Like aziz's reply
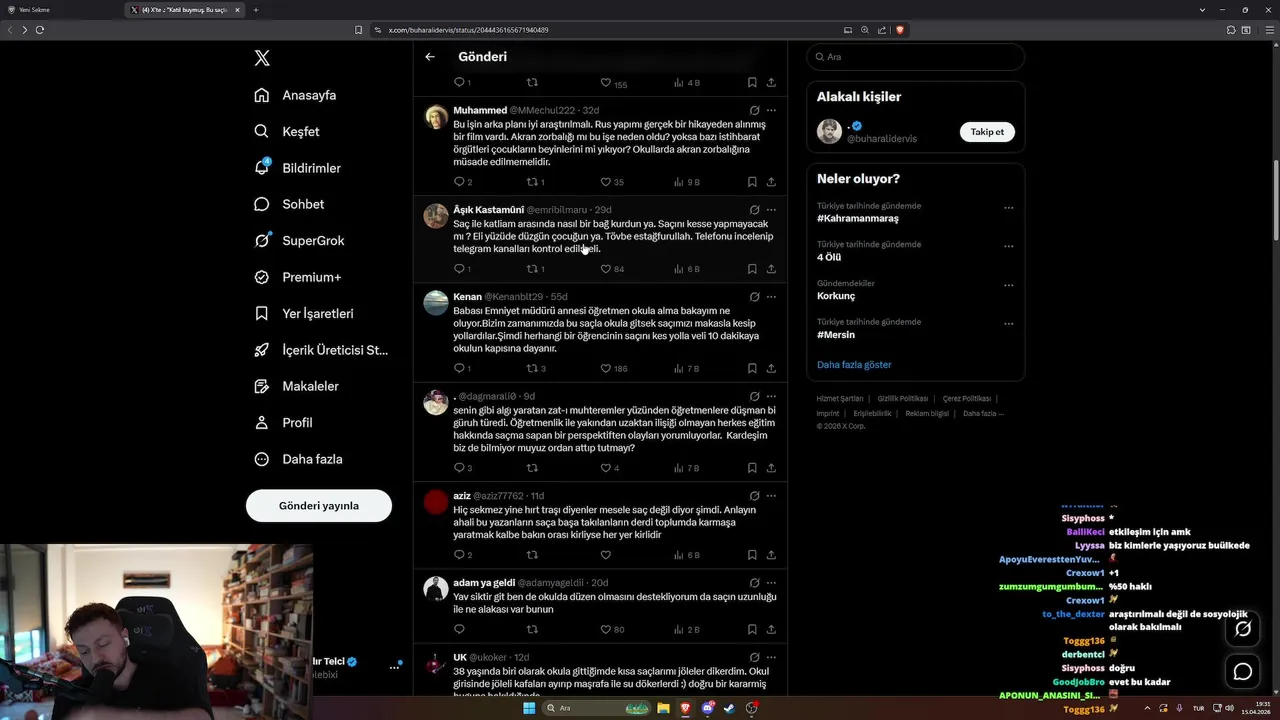Screen dimensions: 1280x720 (x=606, y=555)
